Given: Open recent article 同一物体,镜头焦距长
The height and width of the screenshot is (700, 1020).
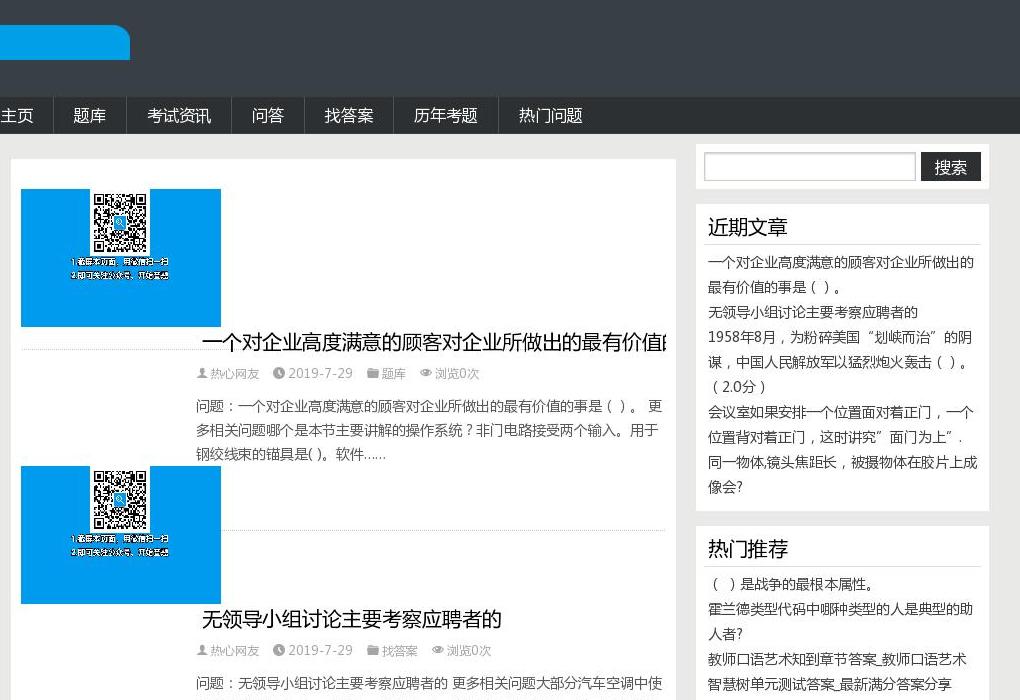Looking at the screenshot, I should 842,474.
